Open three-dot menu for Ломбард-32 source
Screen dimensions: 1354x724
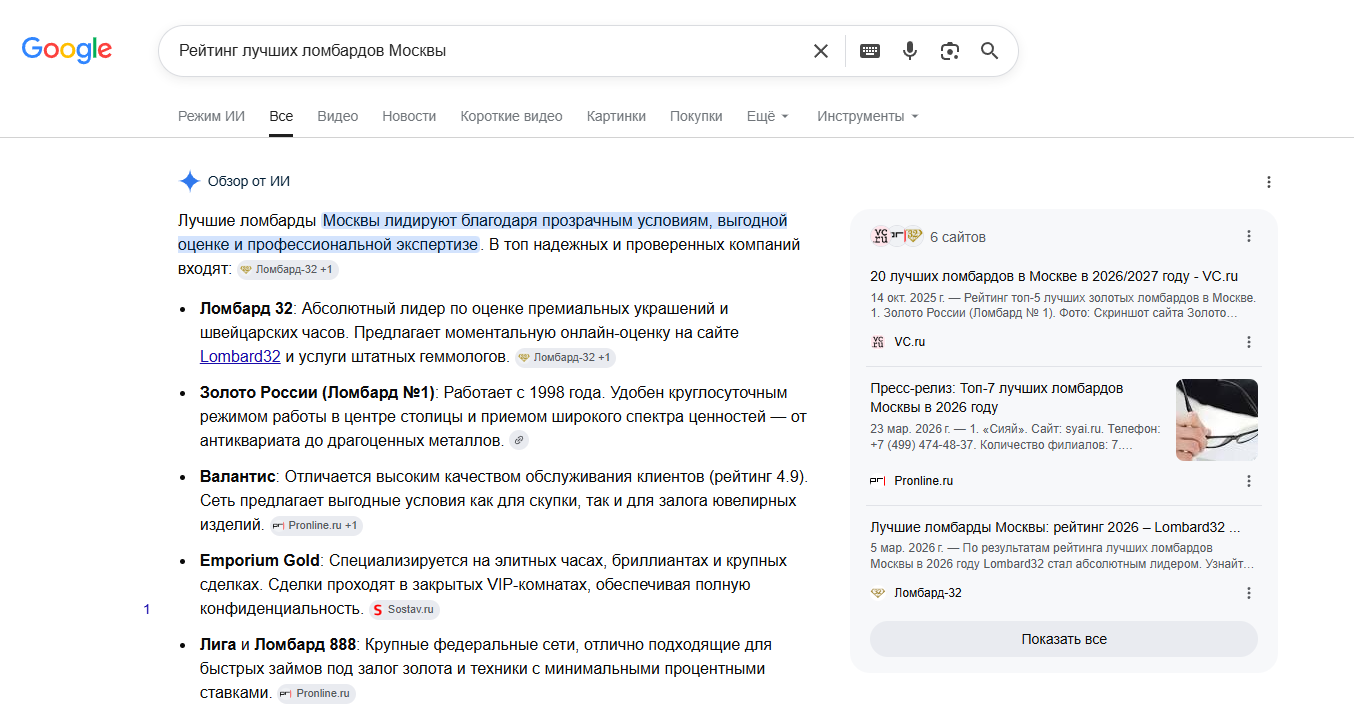[x=1249, y=593]
